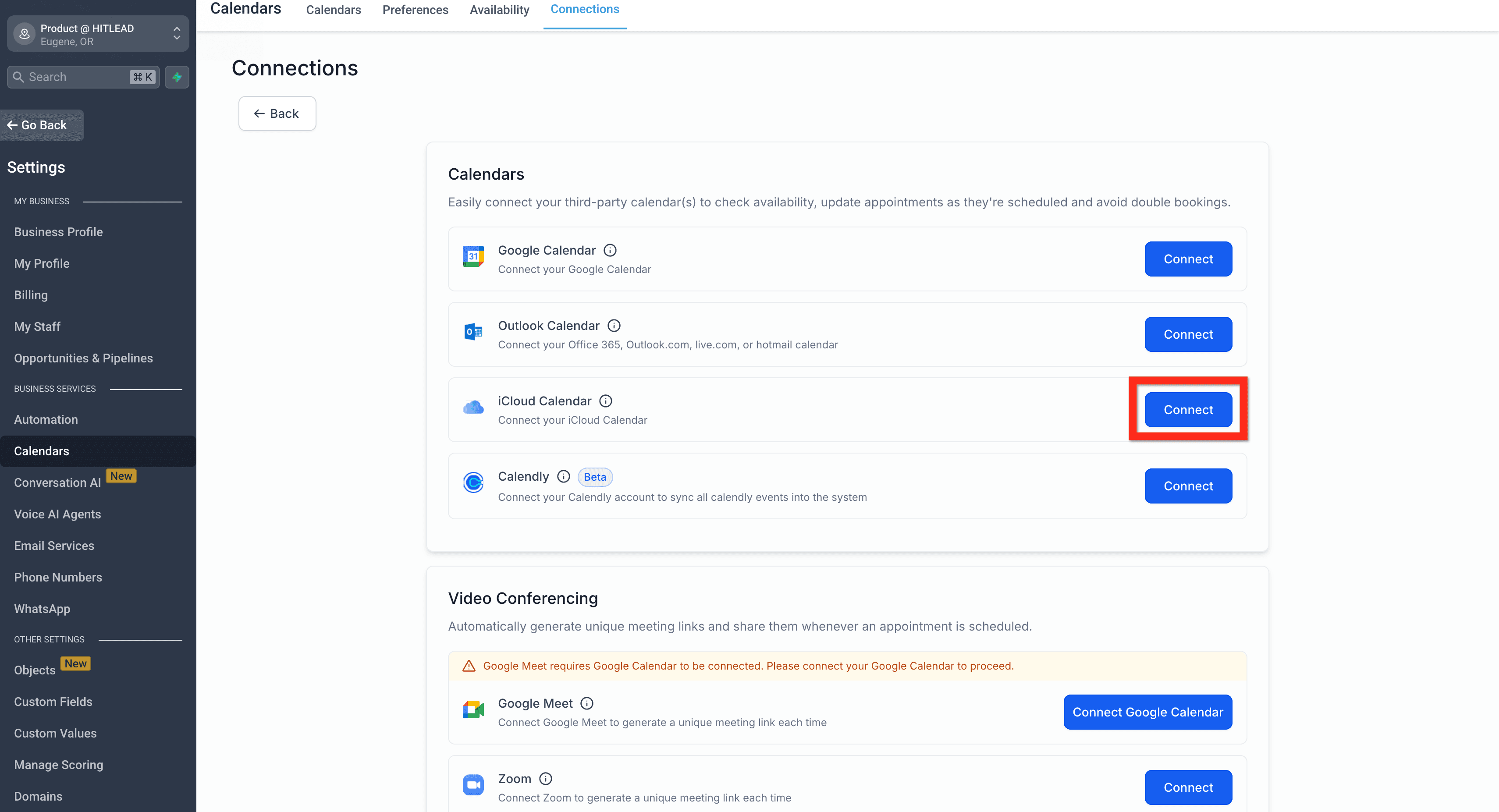Click the Google Calendar logo icon
Image resolution: width=1499 pixels, height=812 pixels.
coord(473,256)
